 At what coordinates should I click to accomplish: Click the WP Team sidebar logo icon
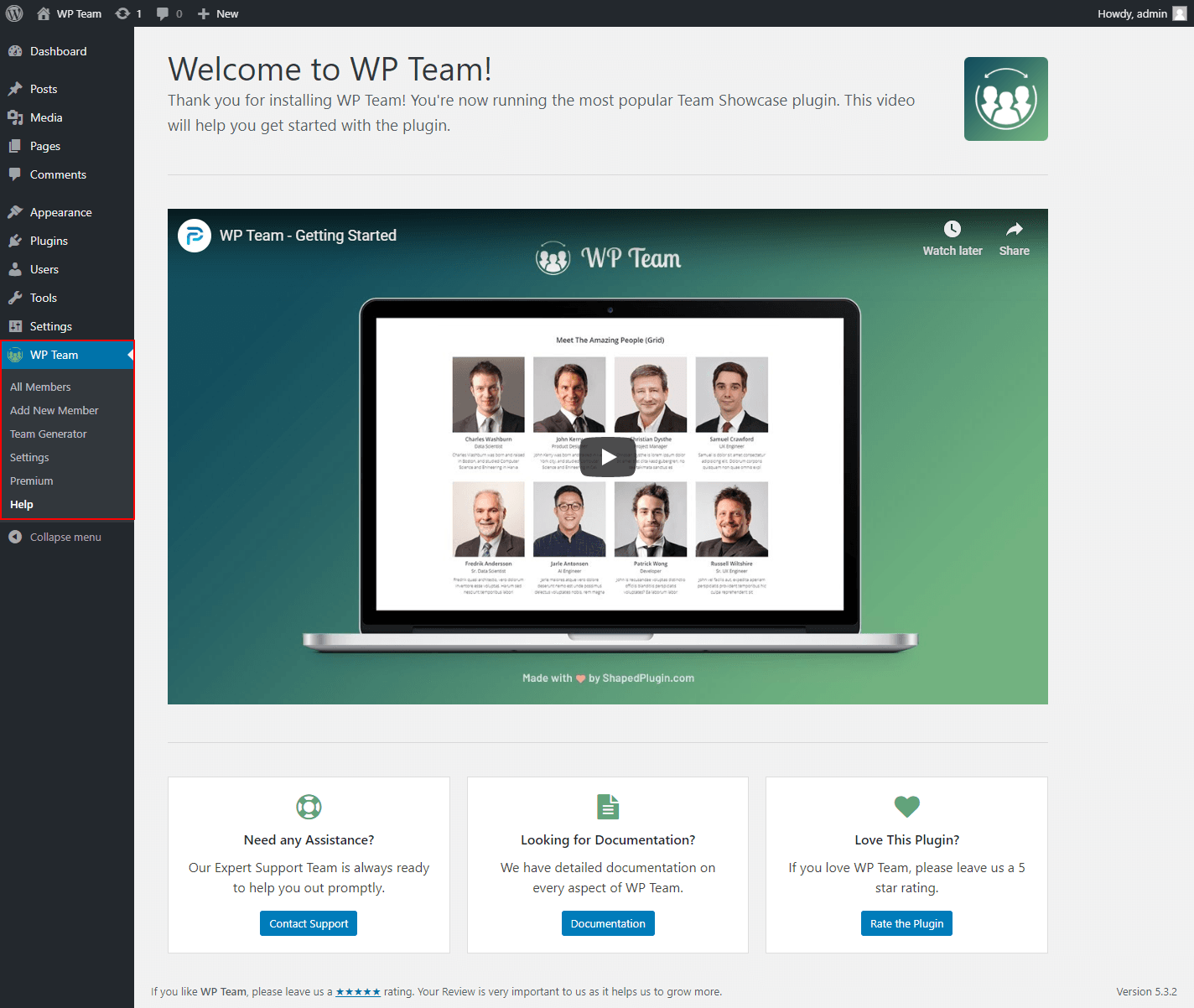15,355
